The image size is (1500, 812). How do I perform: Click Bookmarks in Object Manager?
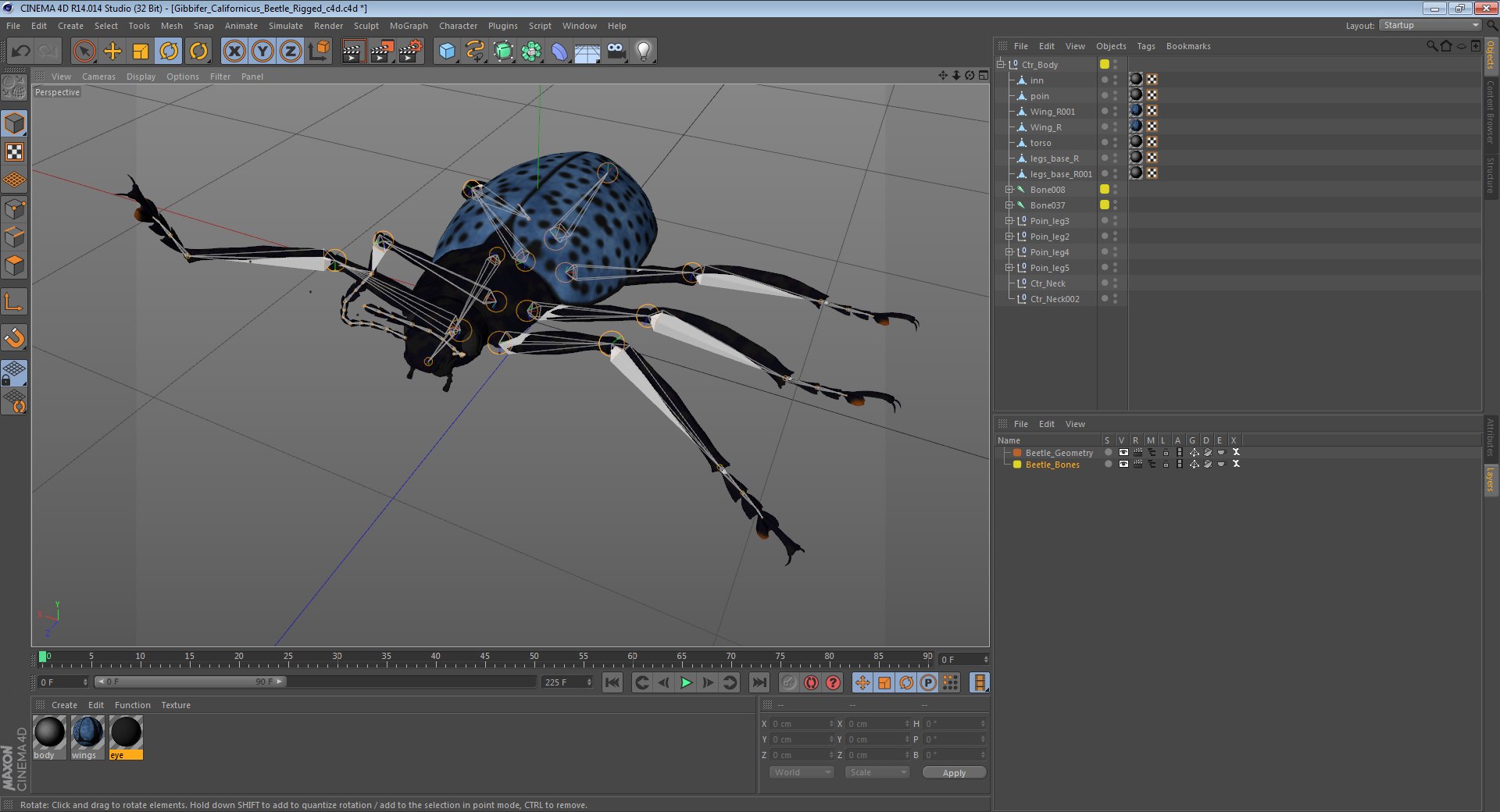1188,46
